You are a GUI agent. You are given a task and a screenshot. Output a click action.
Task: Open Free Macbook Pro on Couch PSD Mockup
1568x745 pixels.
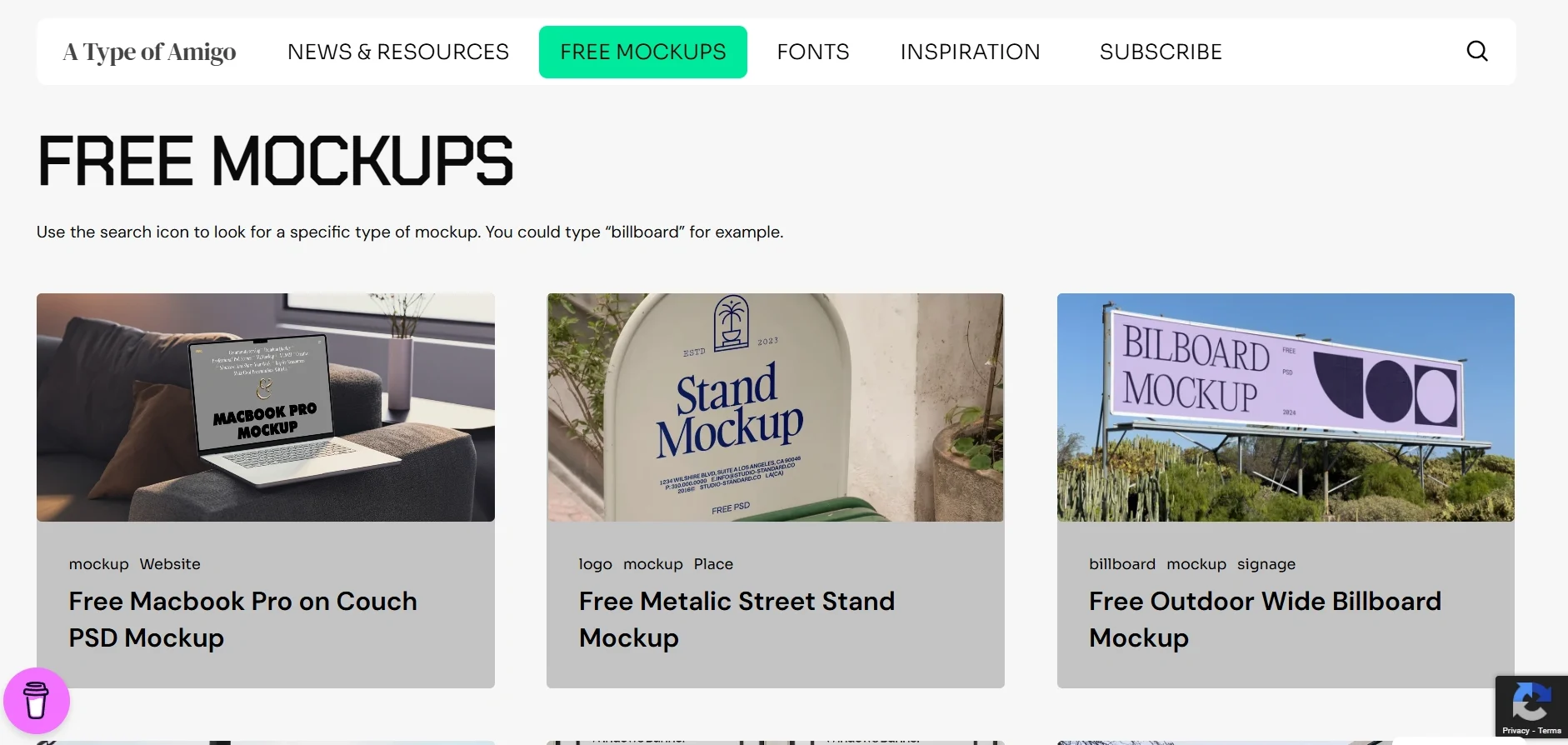pyautogui.click(x=242, y=619)
